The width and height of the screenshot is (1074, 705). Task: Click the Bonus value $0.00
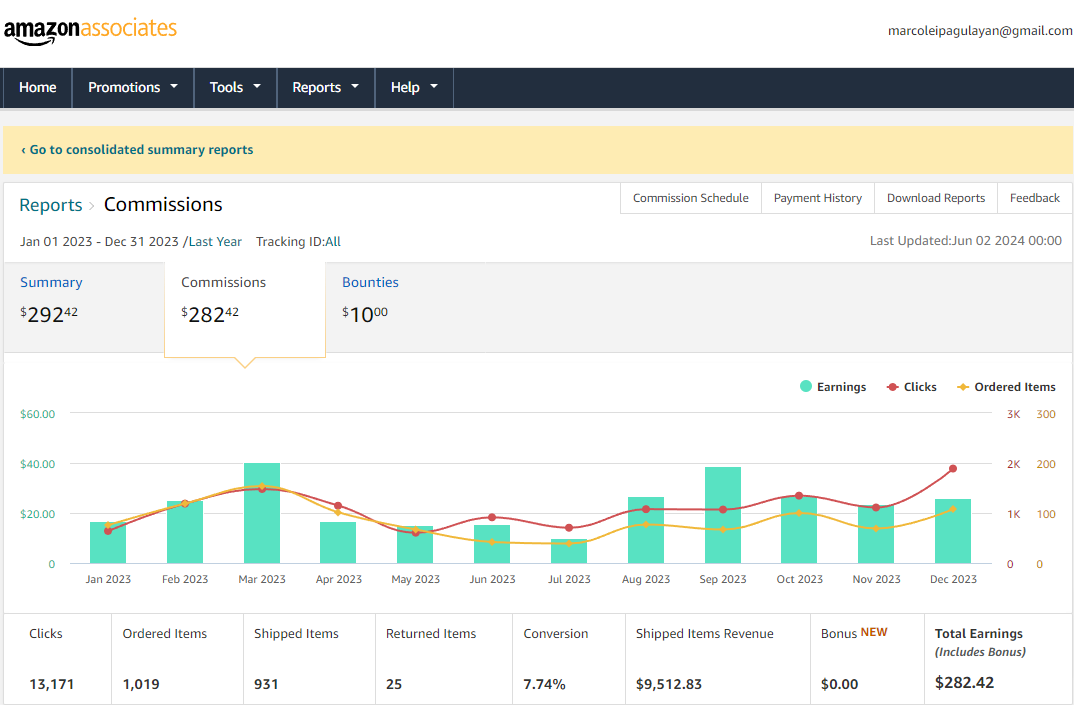point(839,684)
